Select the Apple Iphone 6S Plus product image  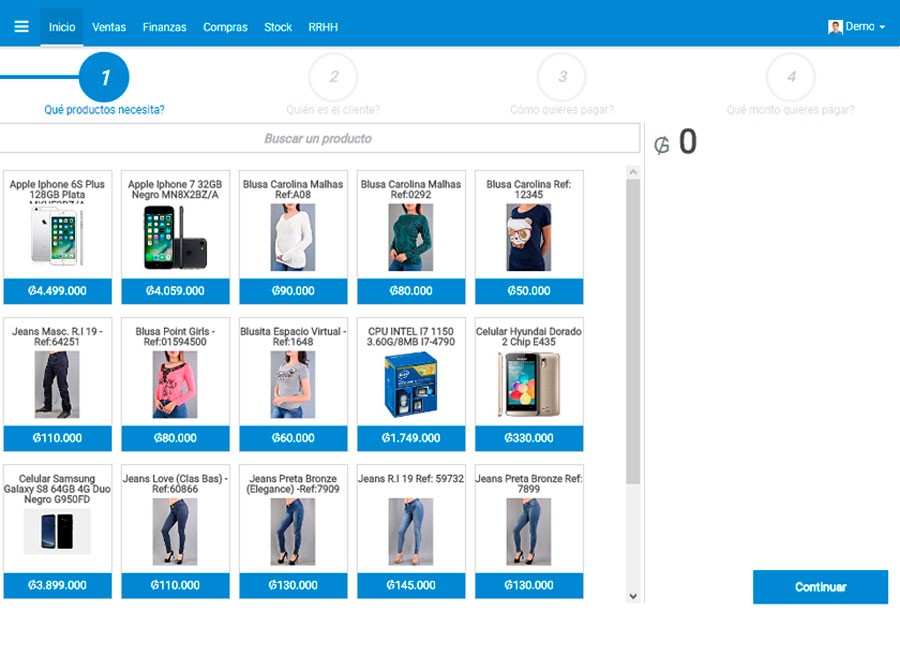click(57, 237)
